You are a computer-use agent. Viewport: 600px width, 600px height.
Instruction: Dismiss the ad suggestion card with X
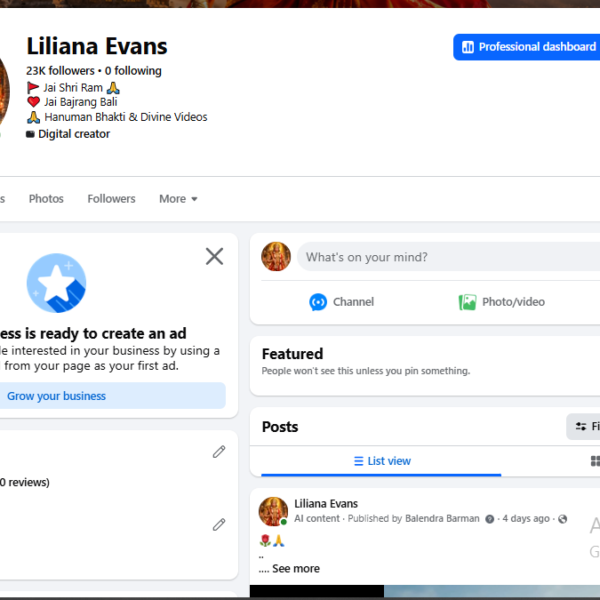point(214,256)
